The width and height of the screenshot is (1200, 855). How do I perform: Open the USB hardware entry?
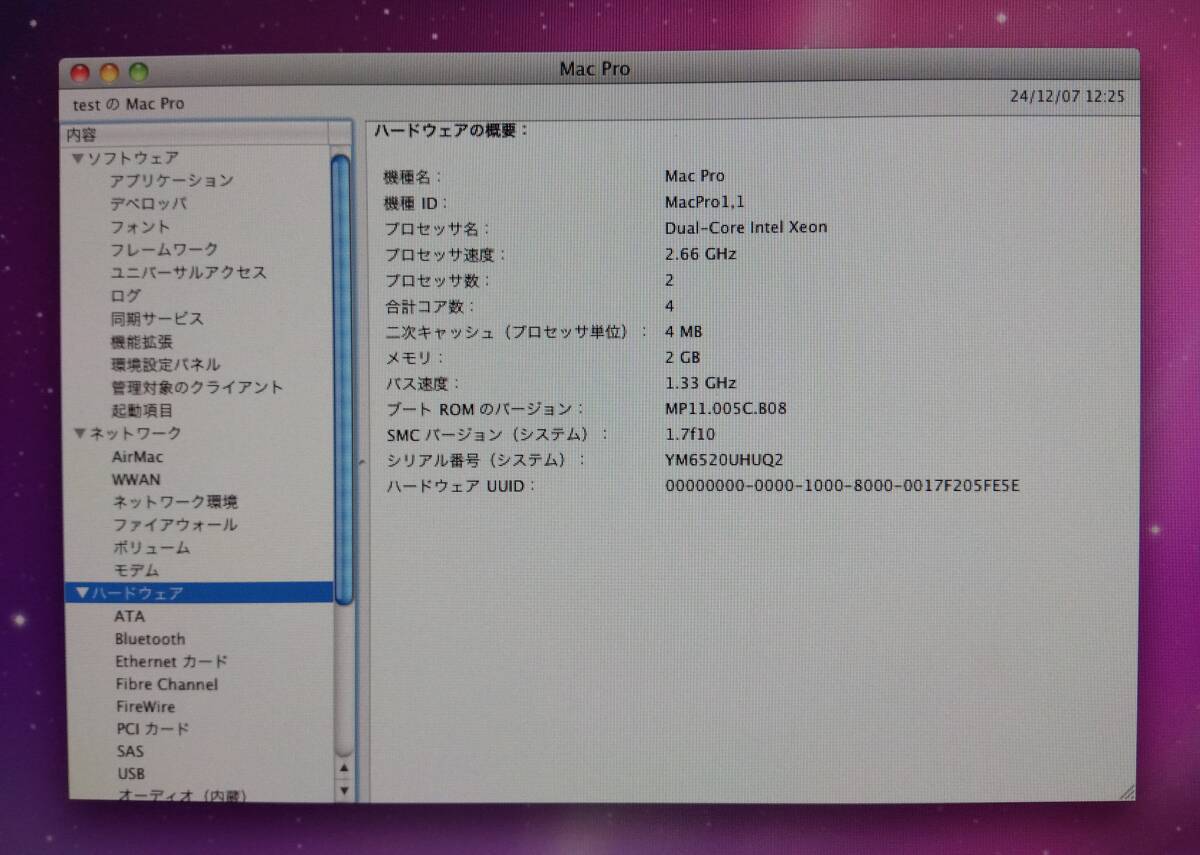click(131, 774)
